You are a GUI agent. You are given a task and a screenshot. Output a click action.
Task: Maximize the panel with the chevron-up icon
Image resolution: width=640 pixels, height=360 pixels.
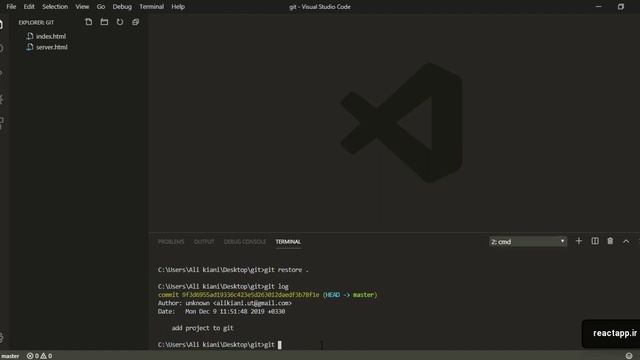(626, 241)
